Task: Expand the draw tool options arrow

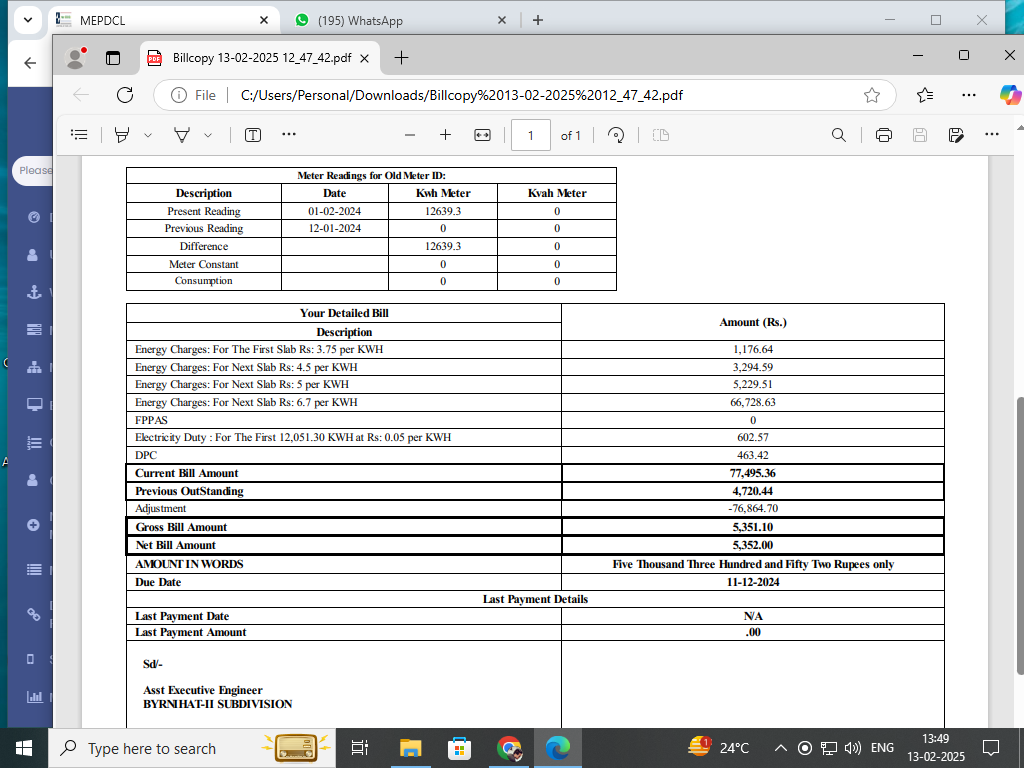Action: 208,135
